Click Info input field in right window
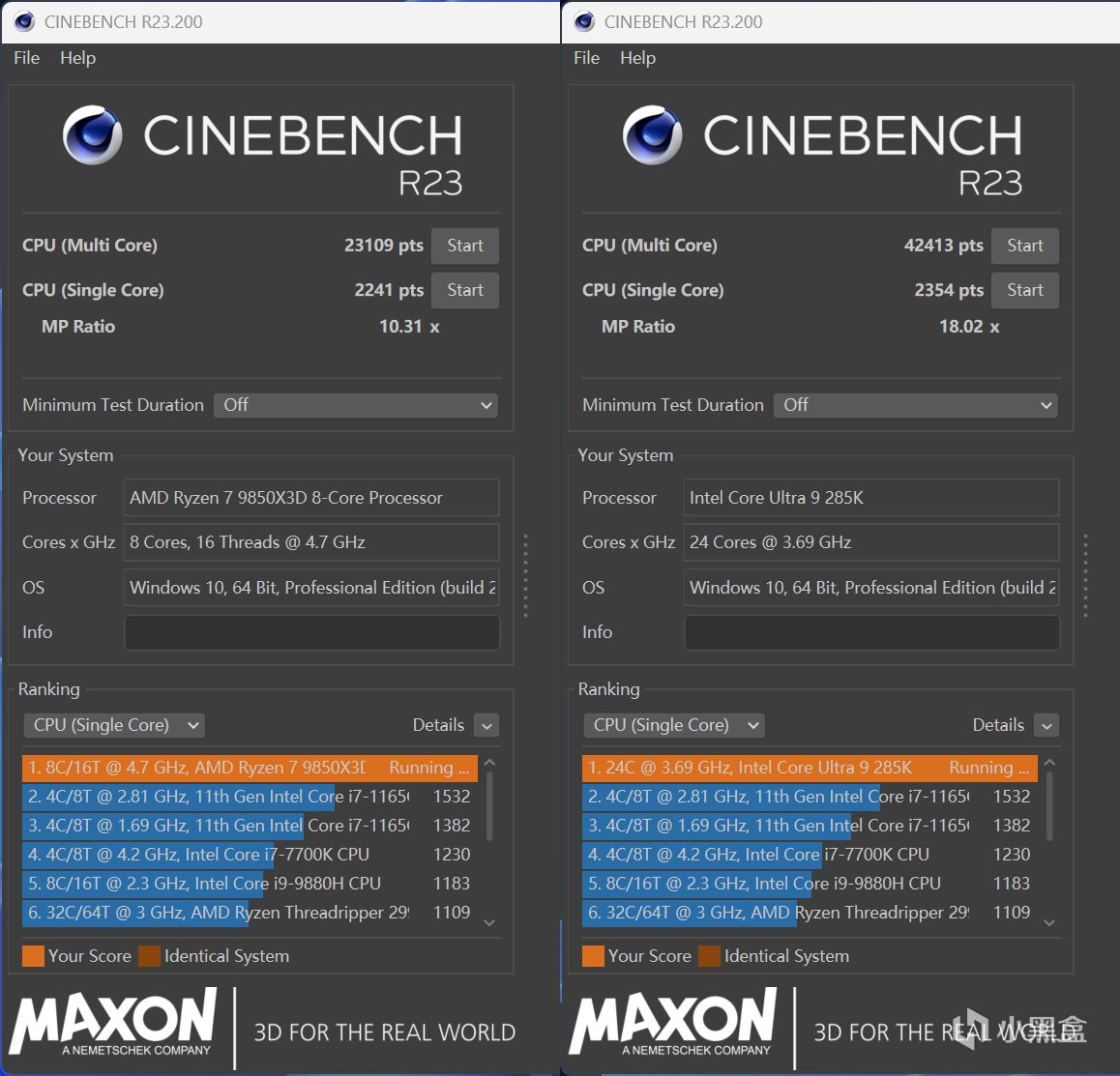Image resolution: width=1120 pixels, height=1076 pixels. 872,632
